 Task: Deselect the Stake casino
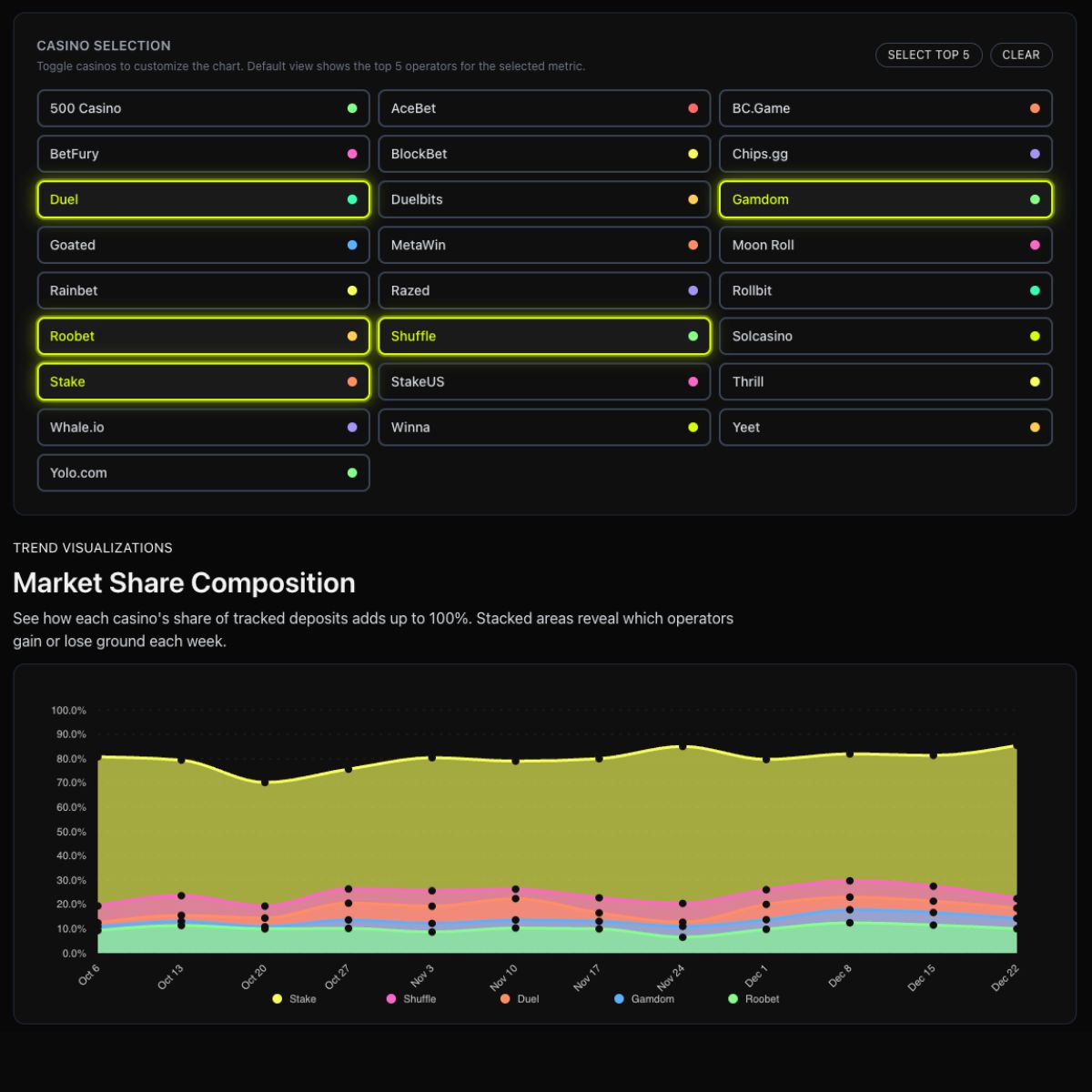[x=203, y=381]
